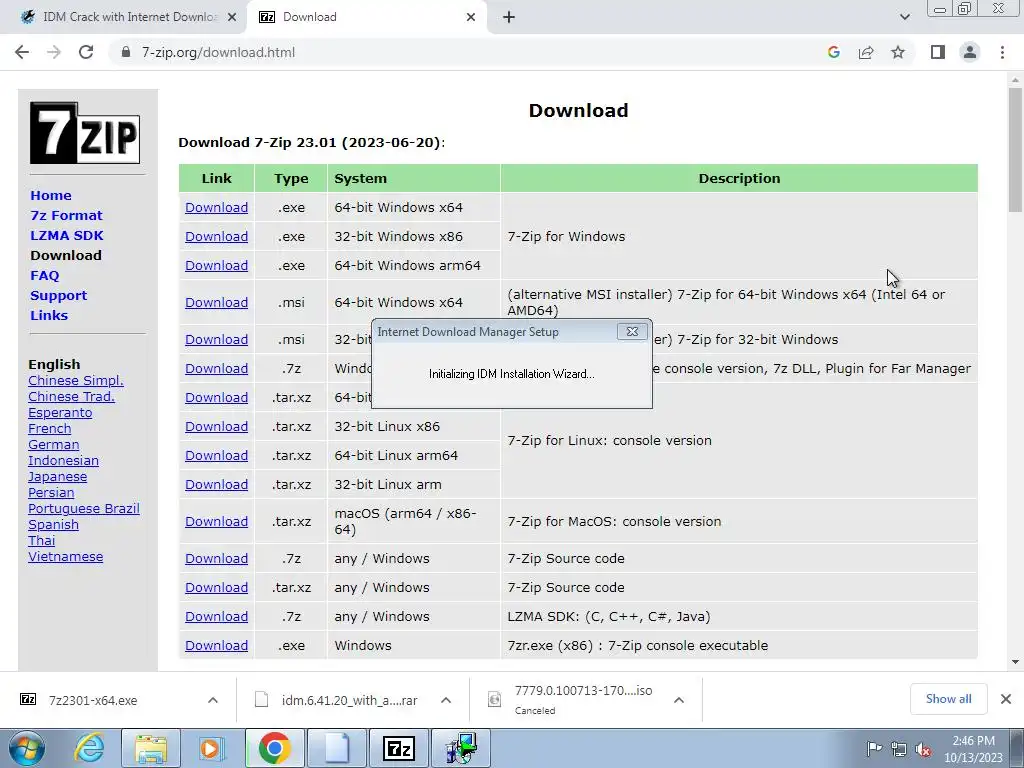The image size is (1024, 768).
Task: Switch language to Vietnamese
Action: 65,557
